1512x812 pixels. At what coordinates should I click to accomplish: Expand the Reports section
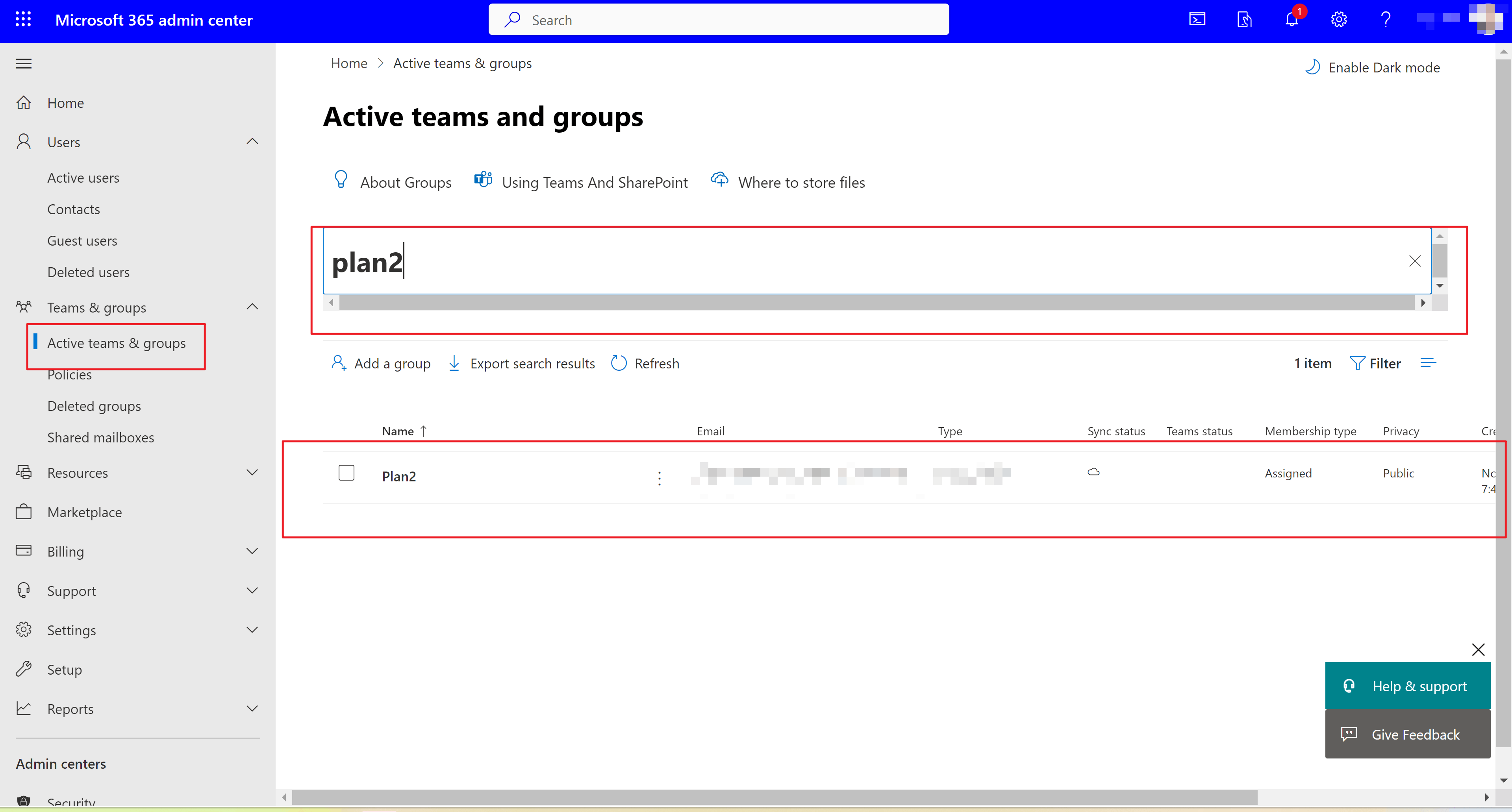[x=252, y=708]
